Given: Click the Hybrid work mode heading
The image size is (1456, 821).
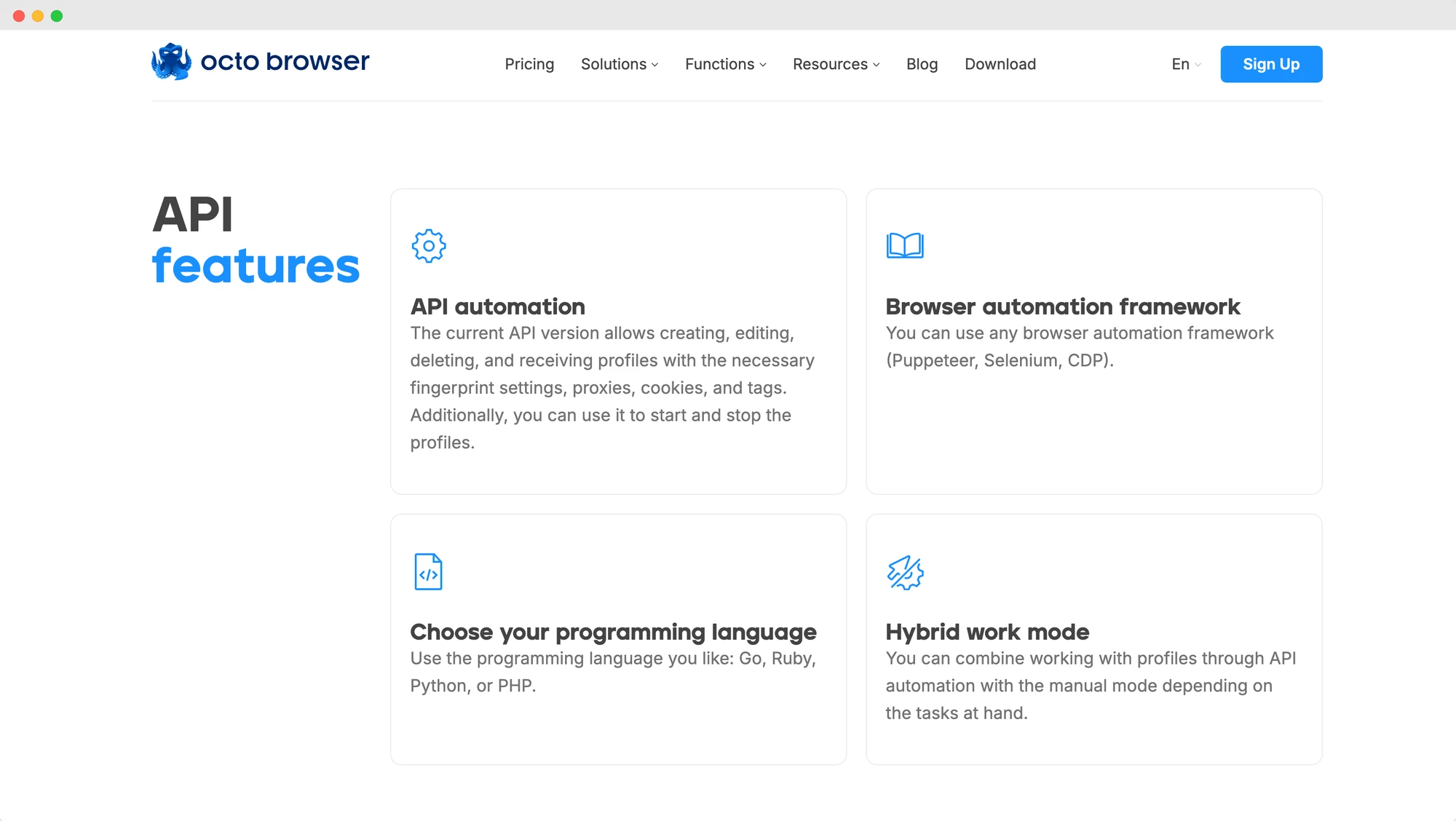Looking at the screenshot, I should point(987,632).
